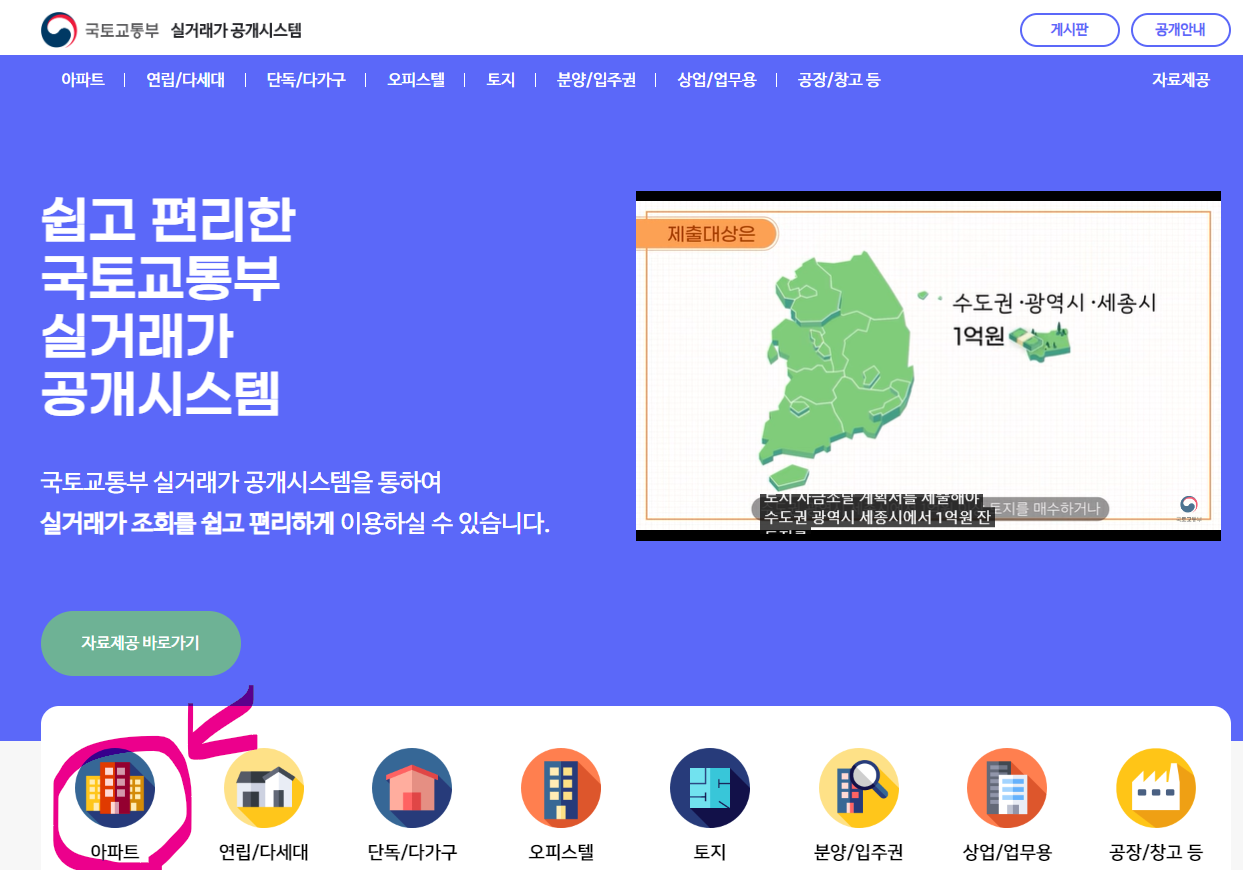Image resolution: width=1243 pixels, height=878 pixels.
Task: Open the 연립/다세대 row-house icon
Action: pos(264,788)
